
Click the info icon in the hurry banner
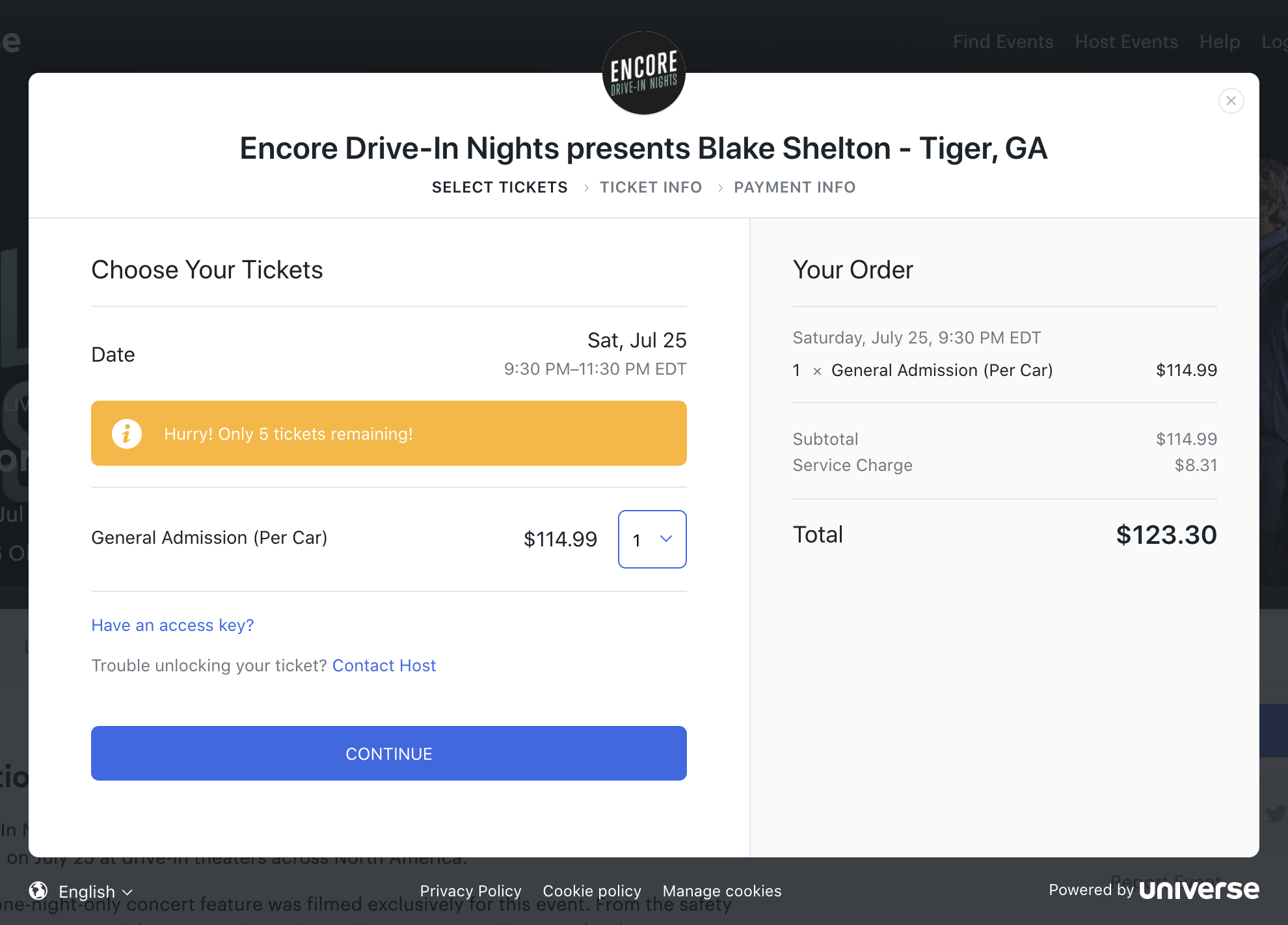click(127, 433)
